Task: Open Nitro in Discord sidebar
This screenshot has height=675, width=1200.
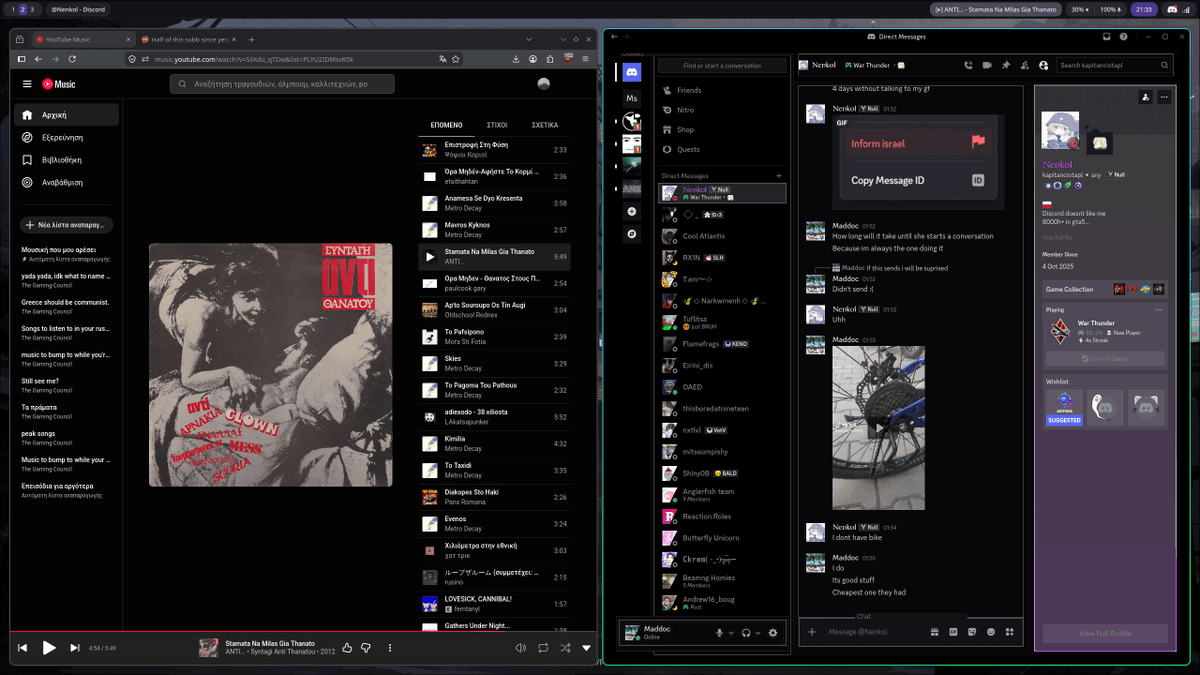Action: (722, 110)
